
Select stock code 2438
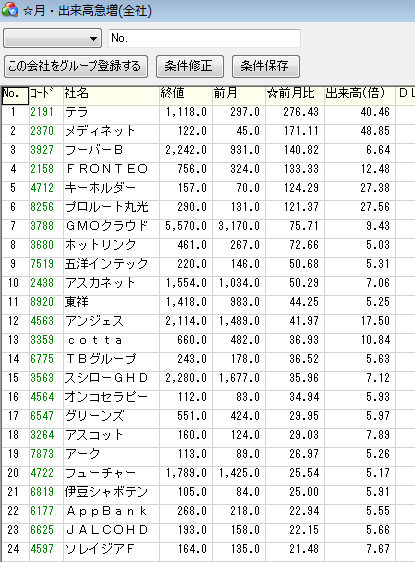tap(42, 283)
